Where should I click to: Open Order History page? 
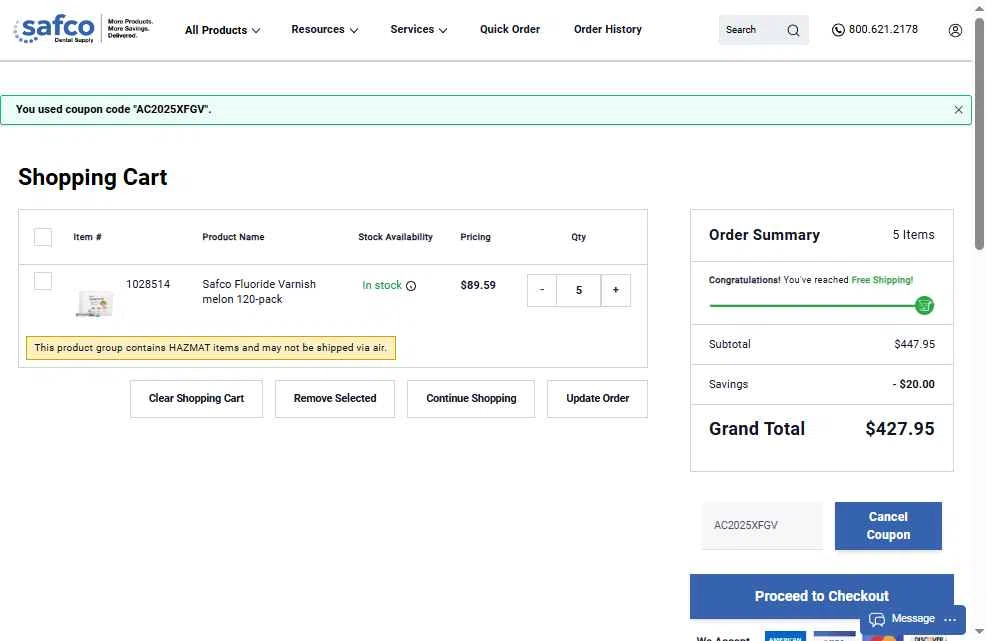tap(607, 29)
